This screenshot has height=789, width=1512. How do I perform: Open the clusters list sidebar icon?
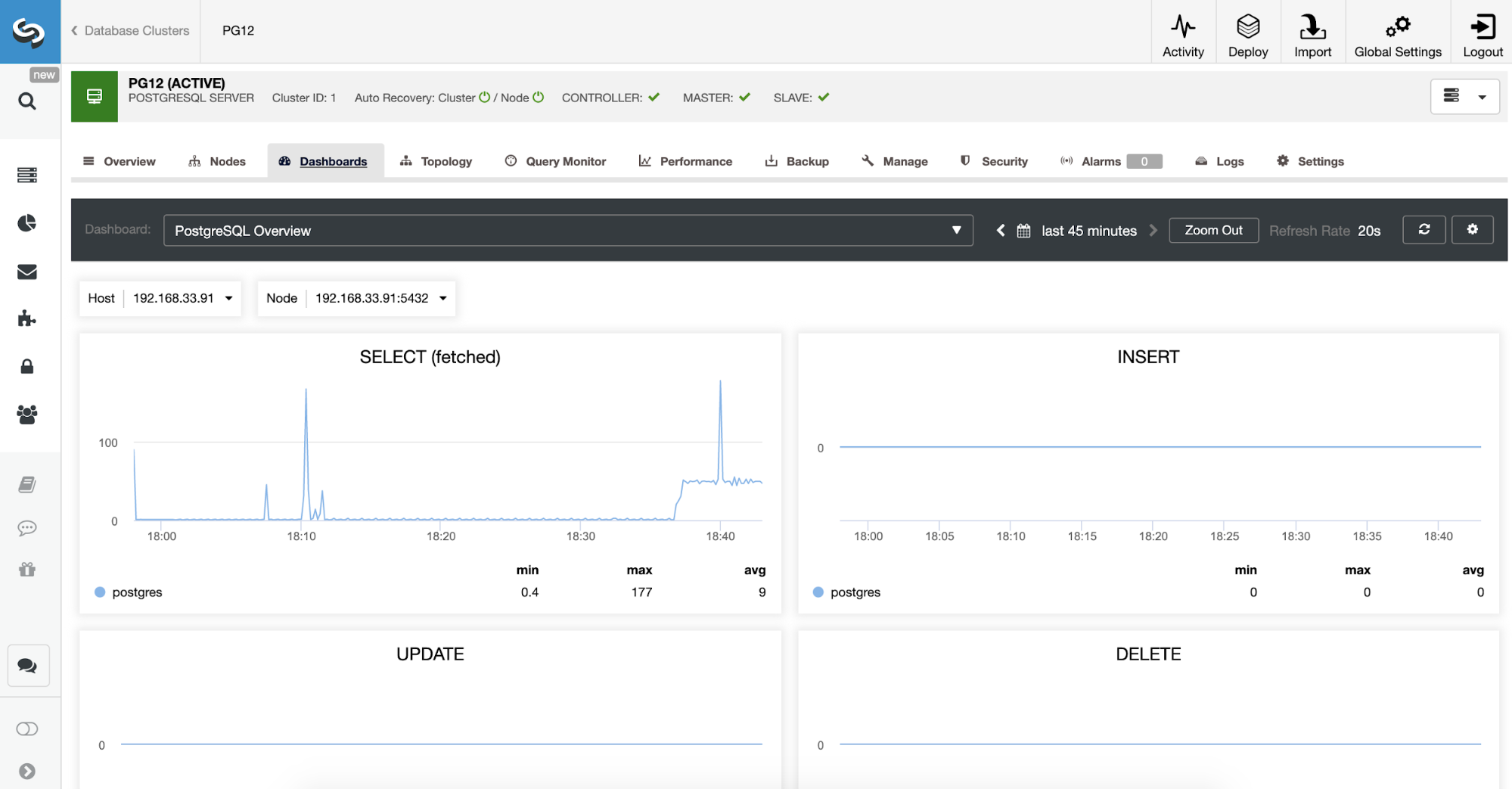pos(27,176)
